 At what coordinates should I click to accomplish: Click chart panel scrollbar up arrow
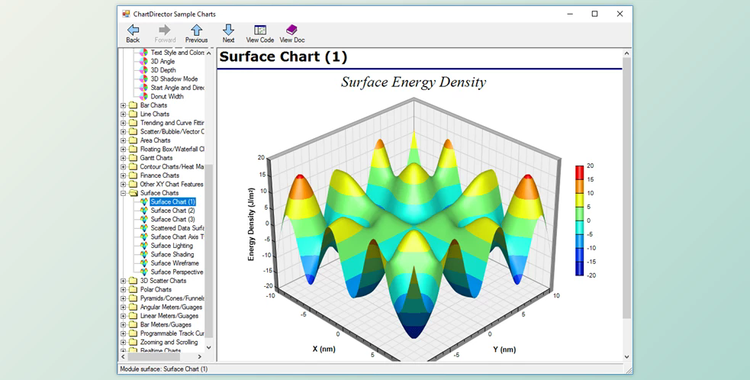point(627,53)
